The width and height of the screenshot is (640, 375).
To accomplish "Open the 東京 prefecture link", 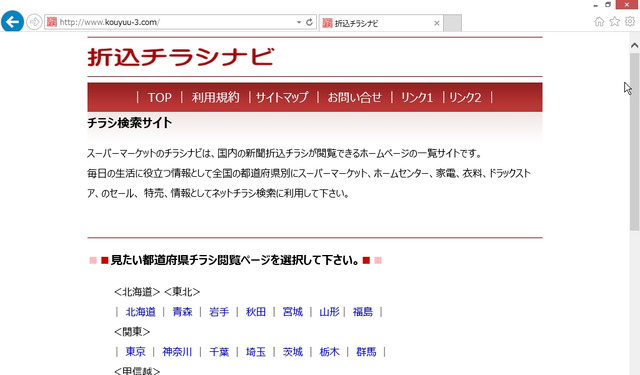I will 135,352.
